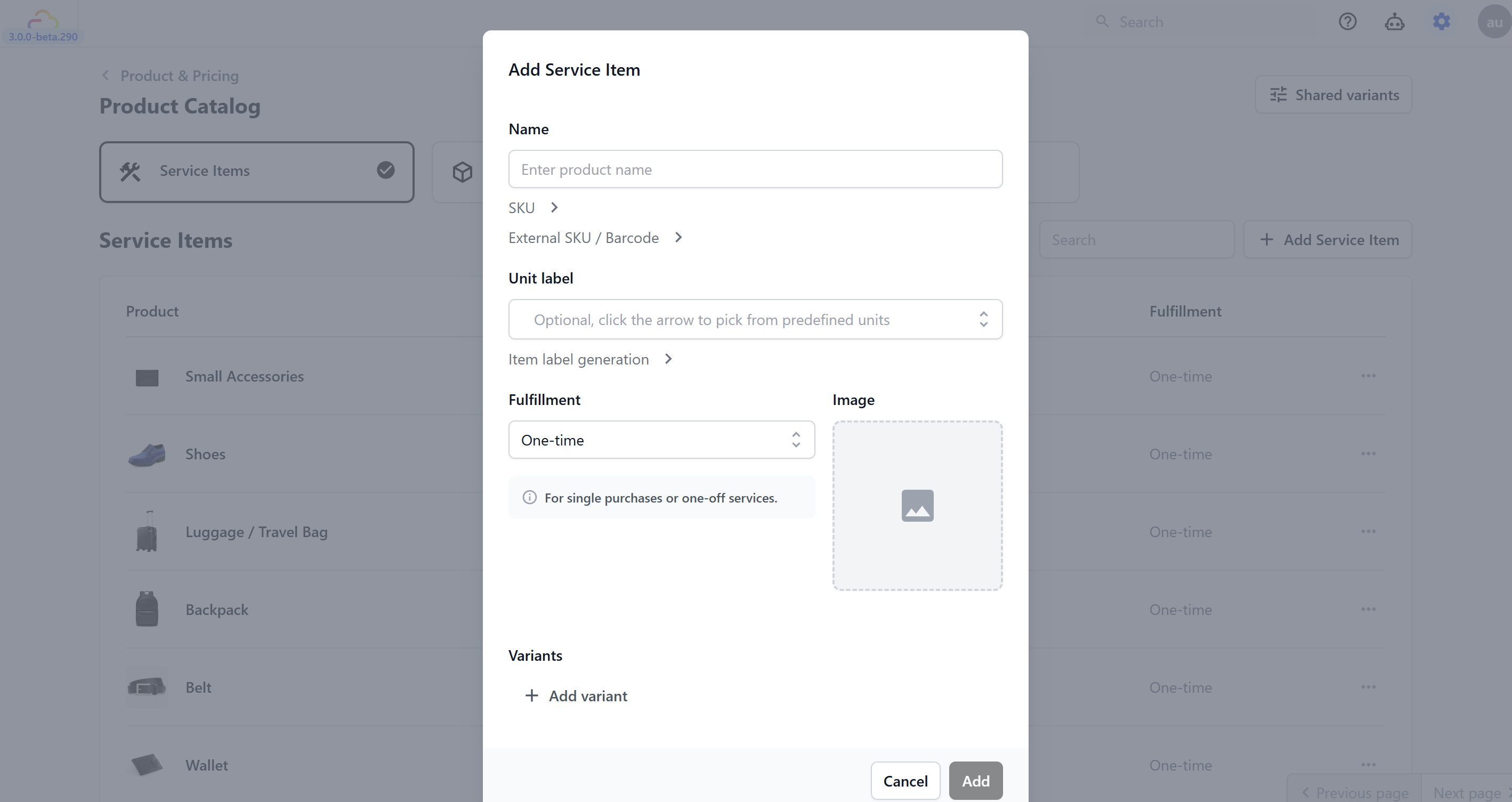Open the AI assistant robot icon
The image size is (1512, 802).
[1394, 22]
